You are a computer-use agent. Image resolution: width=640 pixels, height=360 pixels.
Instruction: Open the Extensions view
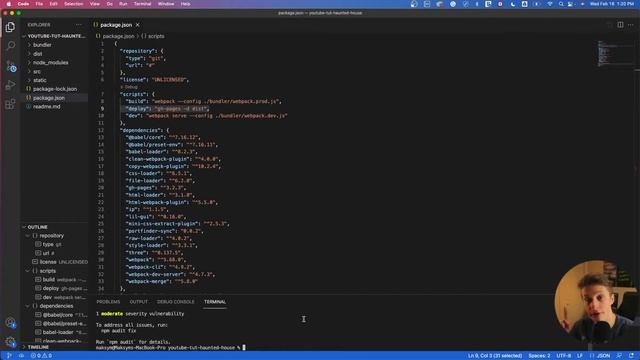pos(10,104)
